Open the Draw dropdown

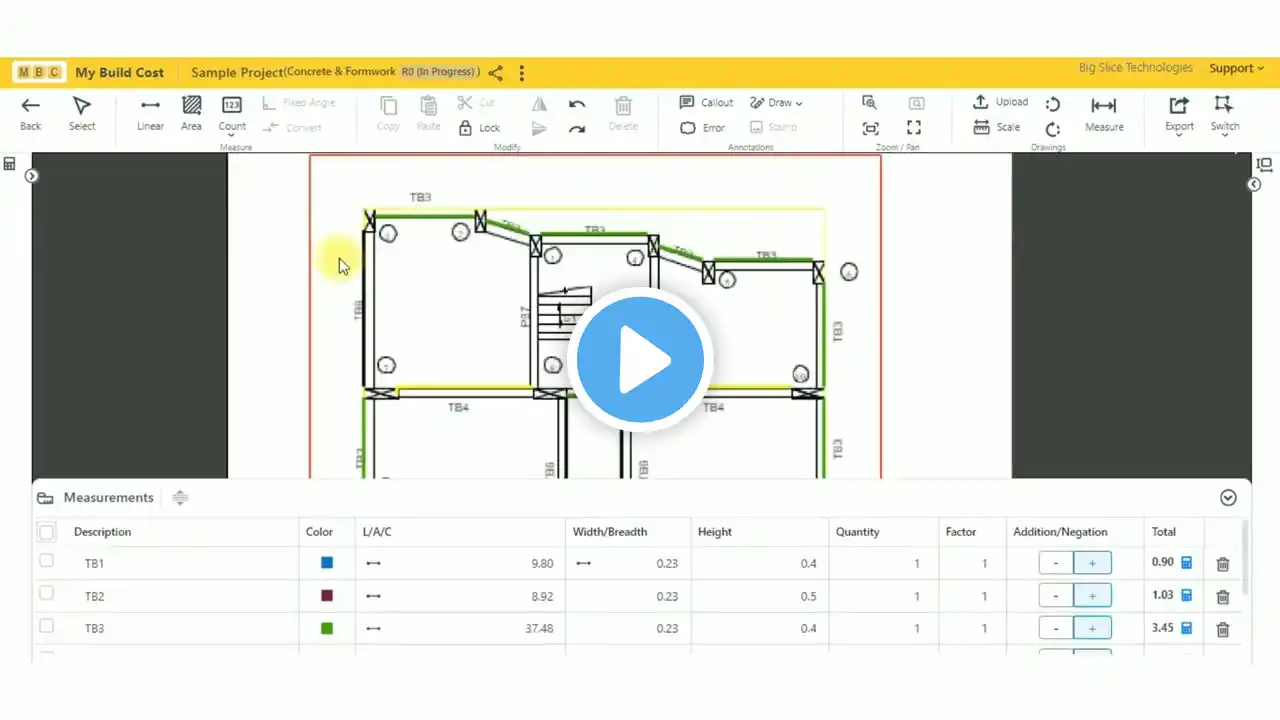click(774, 102)
